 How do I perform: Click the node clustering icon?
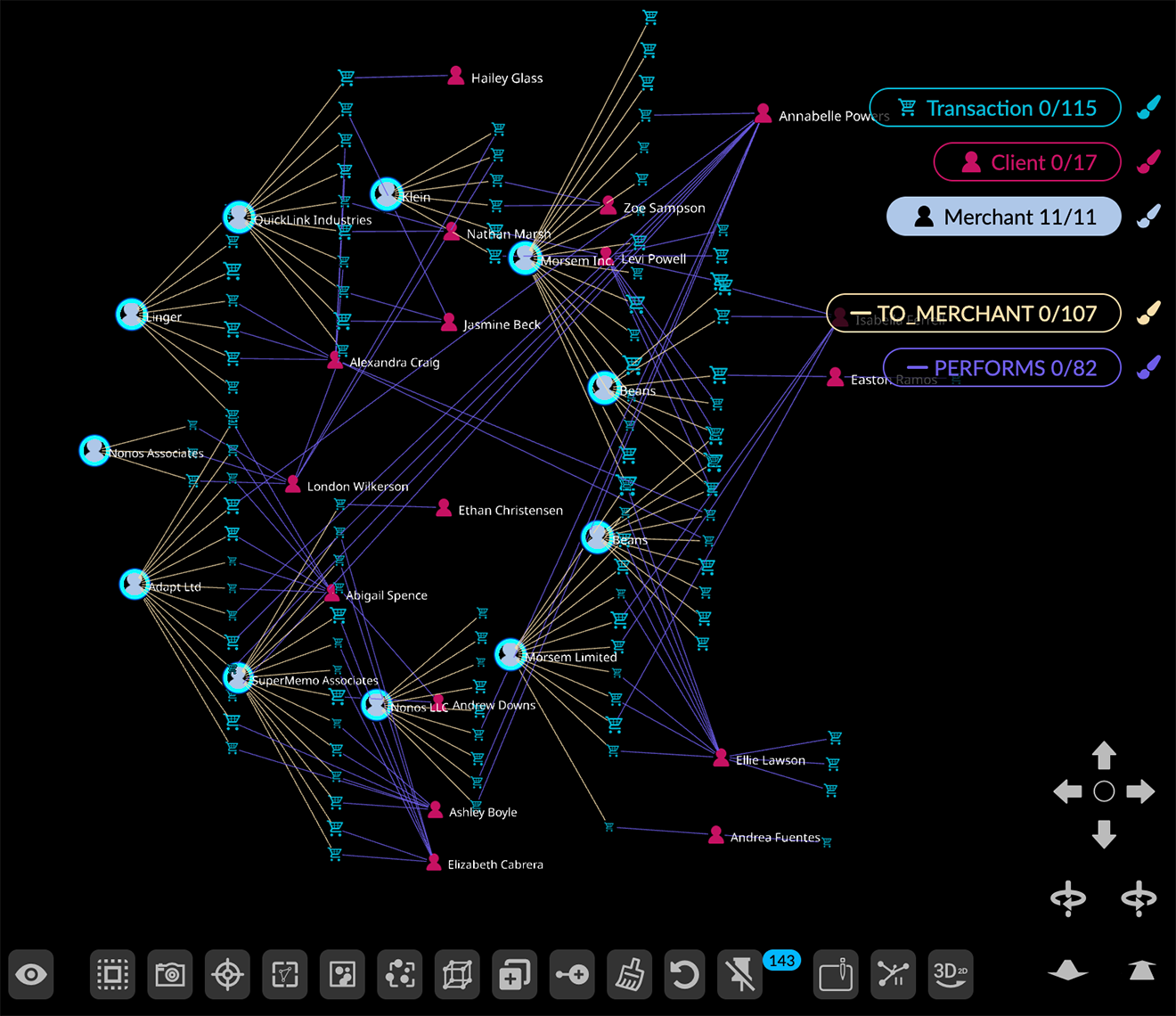(x=399, y=974)
